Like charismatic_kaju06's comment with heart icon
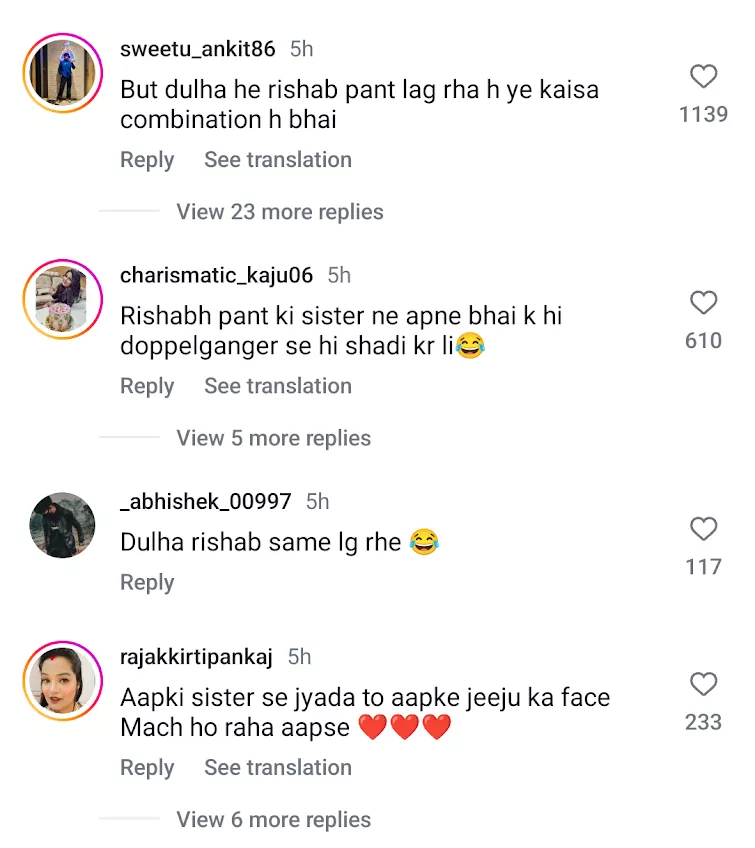 point(704,303)
